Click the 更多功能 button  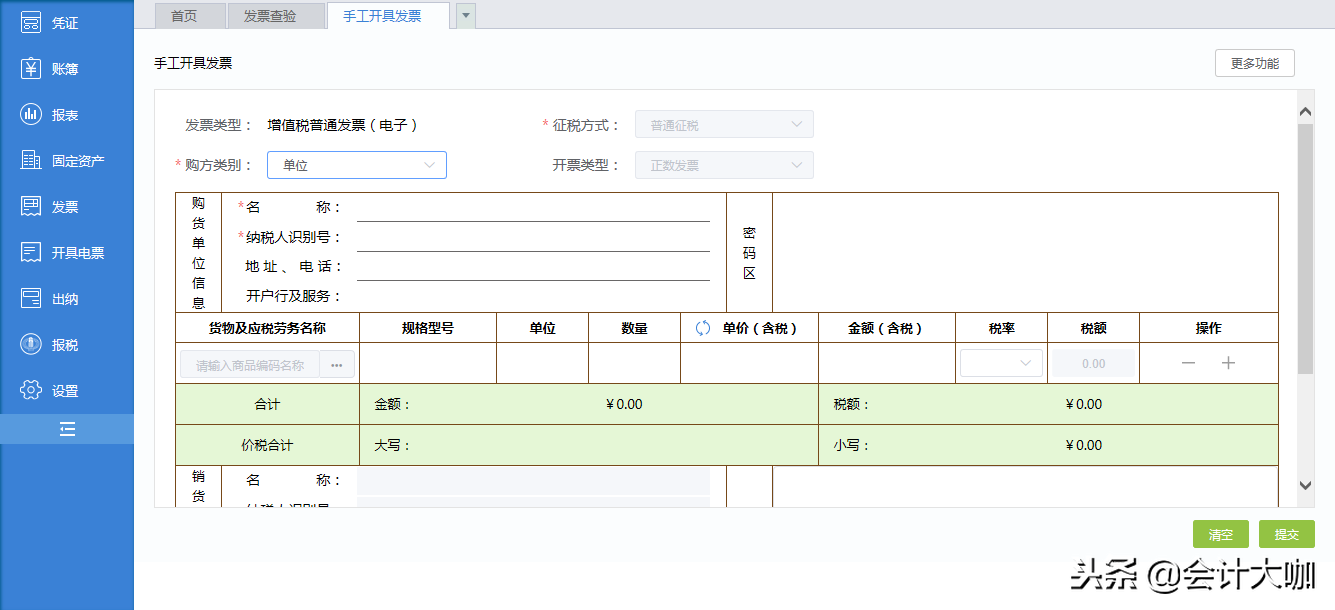[x=1254, y=62]
